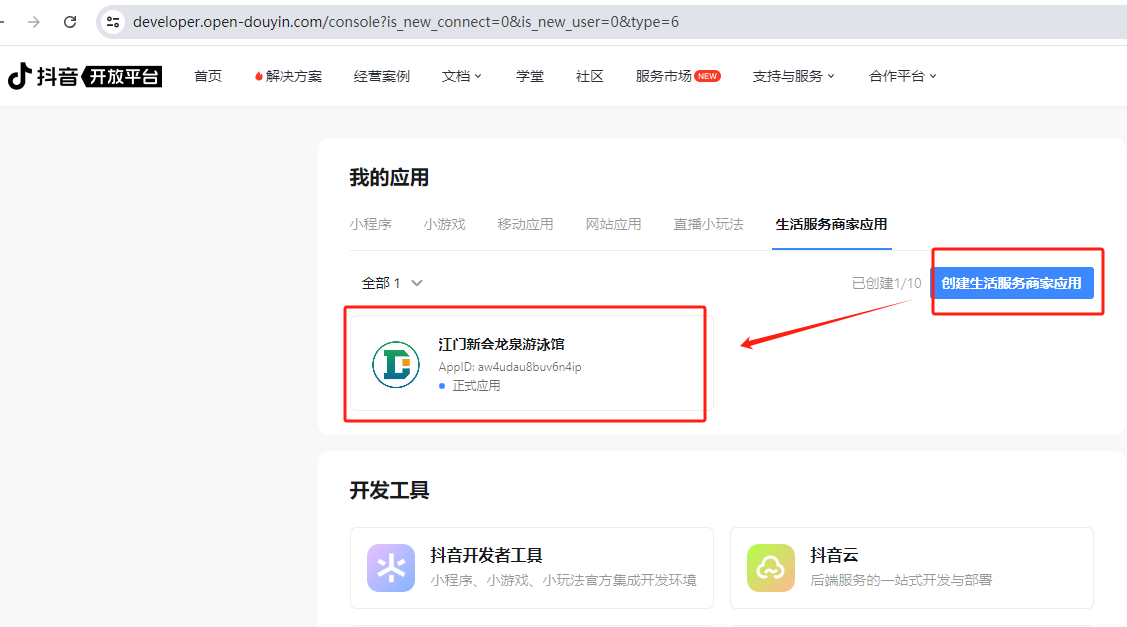This screenshot has width=1127, height=627.
Task: Click the 创建生活服务商家应用 button
Action: (x=1015, y=283)
